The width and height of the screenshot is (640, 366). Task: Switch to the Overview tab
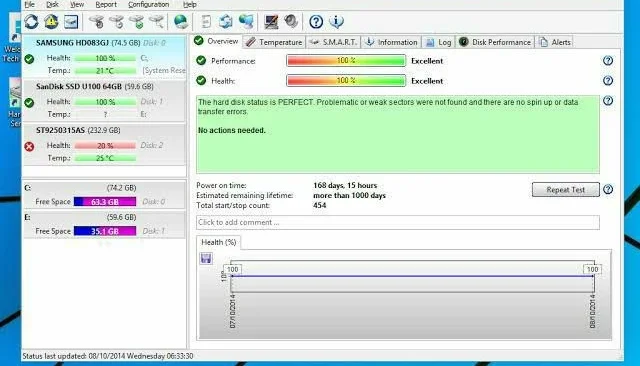pyautogui.click(x=216, y=41)
